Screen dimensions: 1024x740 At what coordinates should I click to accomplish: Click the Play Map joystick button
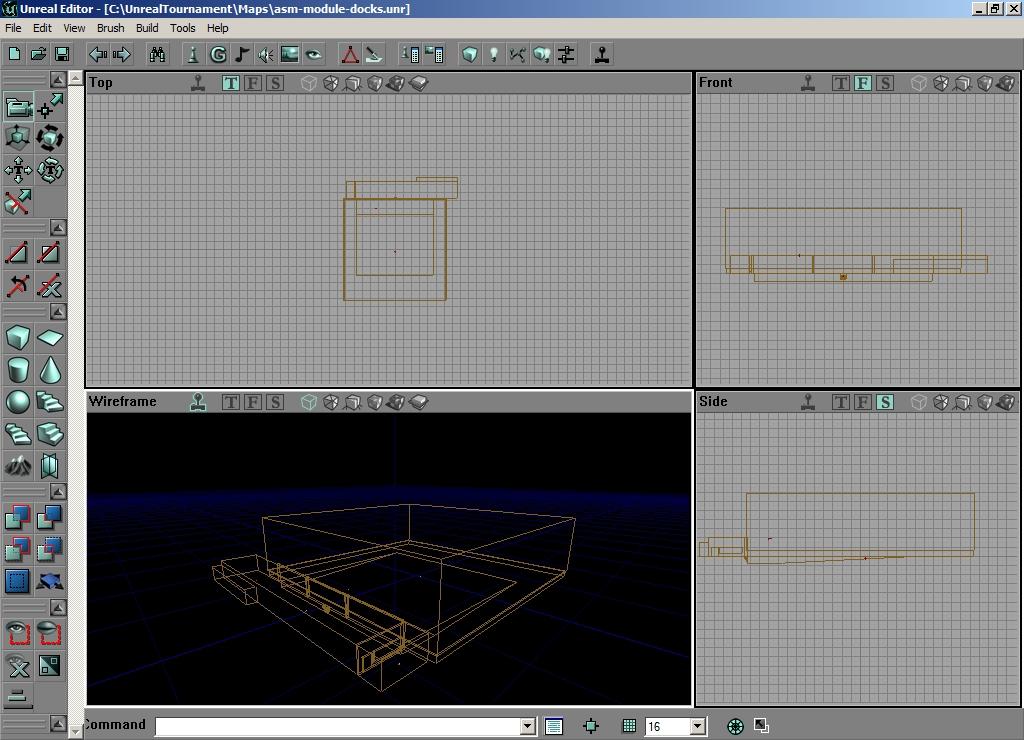point(602,54)
